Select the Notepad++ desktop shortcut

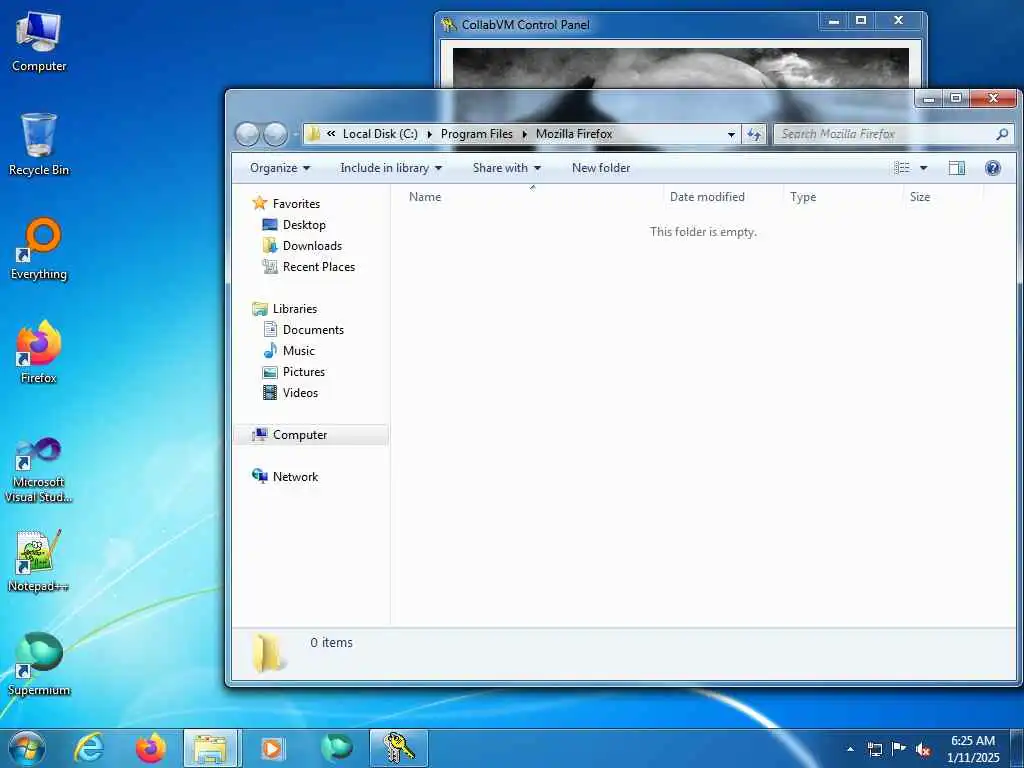pos(39,562)
